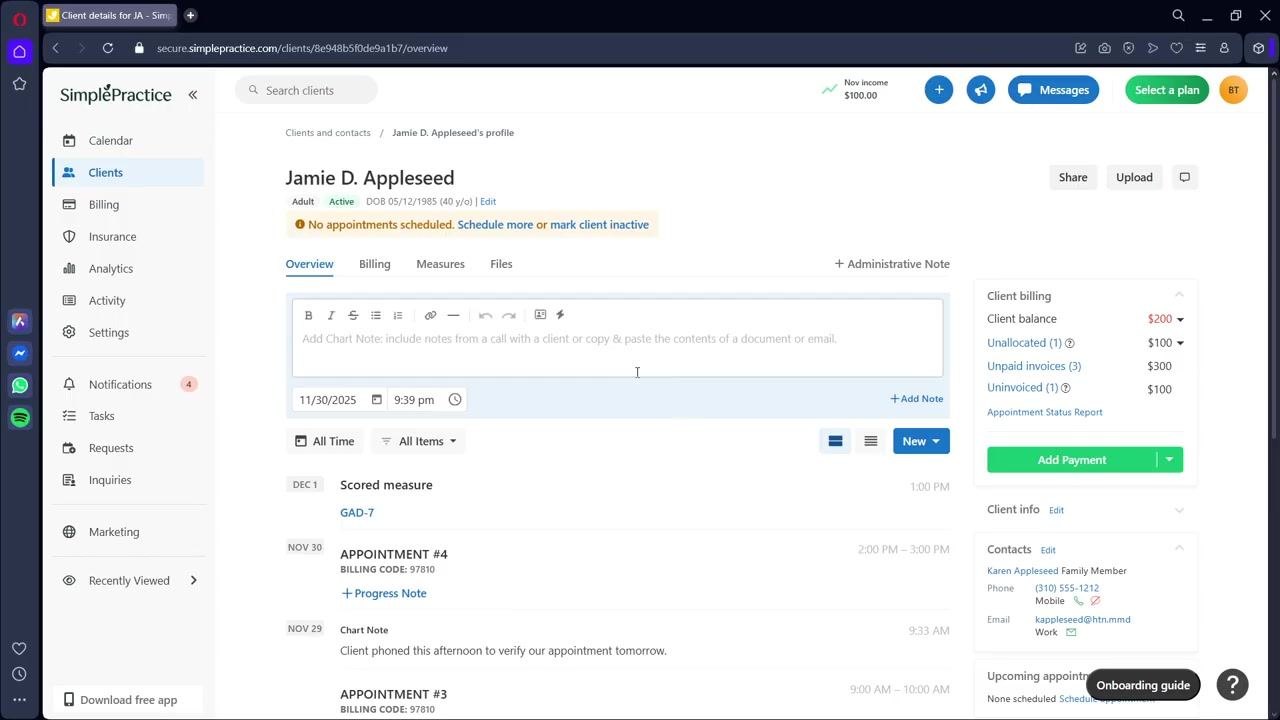Screen dimensions: 1280x720
Task: Click the undo icon in note editor
Action: tap(485, 315)
